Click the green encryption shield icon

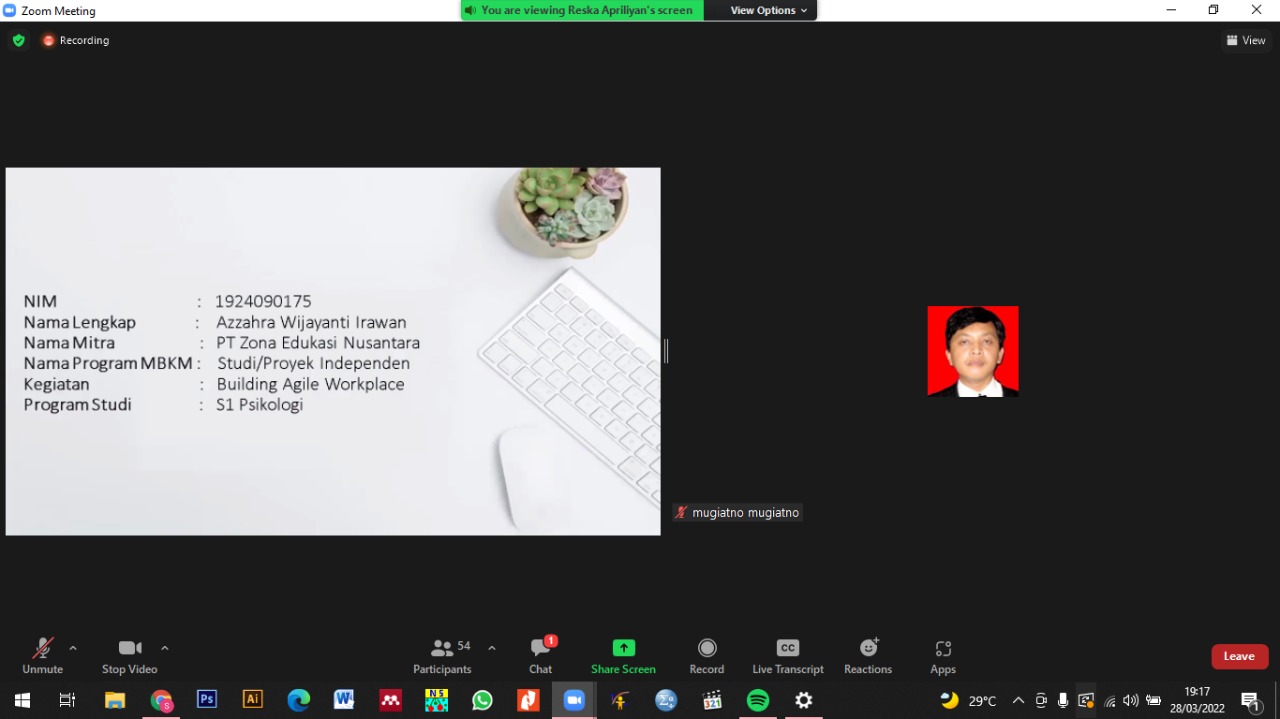point(18,41)
